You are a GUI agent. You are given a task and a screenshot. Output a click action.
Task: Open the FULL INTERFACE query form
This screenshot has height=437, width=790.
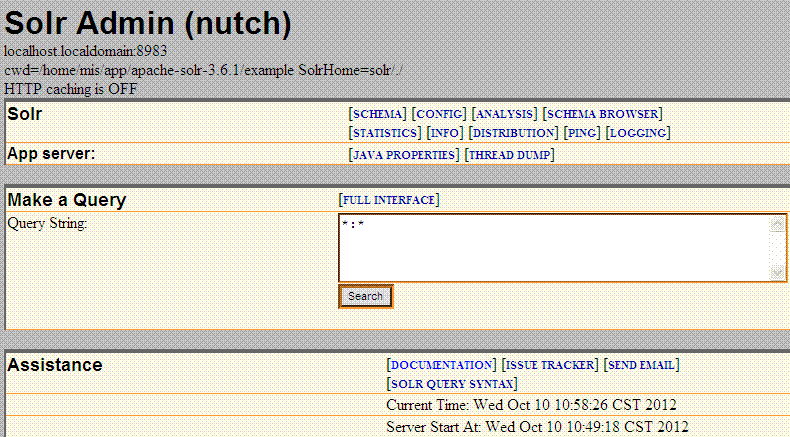389,200
